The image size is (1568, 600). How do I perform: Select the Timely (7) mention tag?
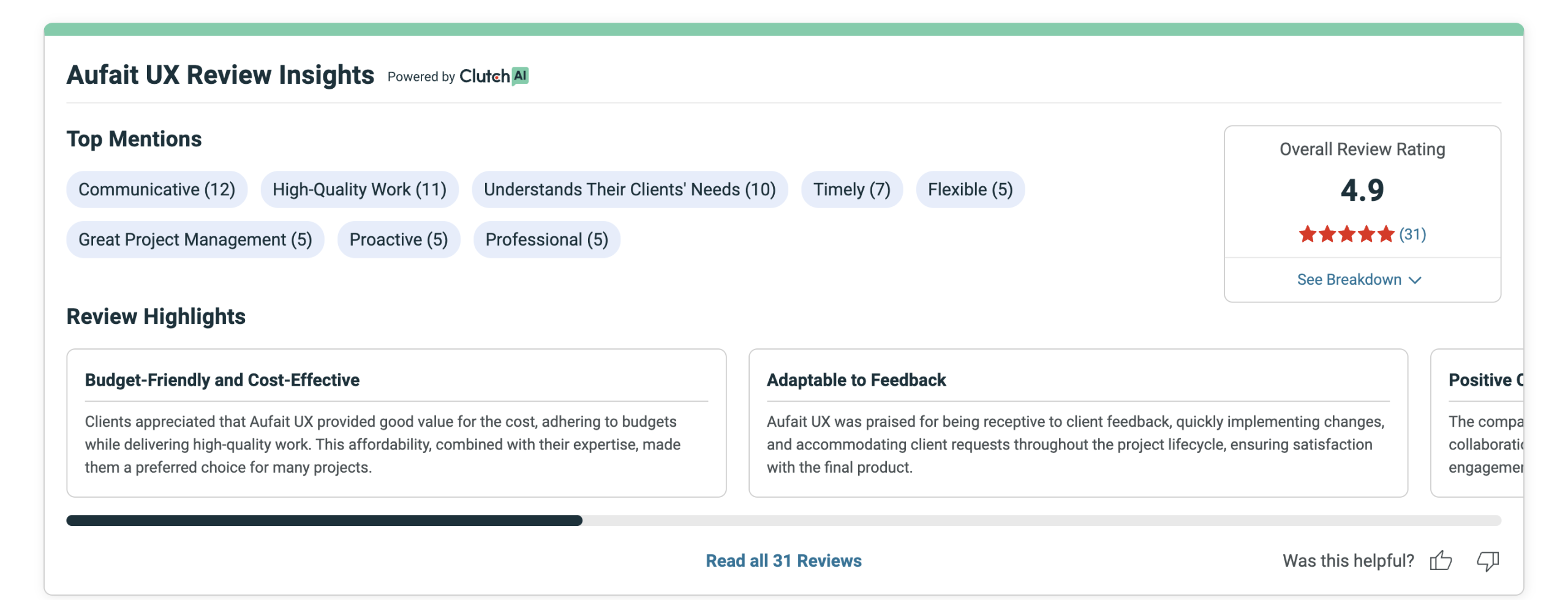(851, 189)
